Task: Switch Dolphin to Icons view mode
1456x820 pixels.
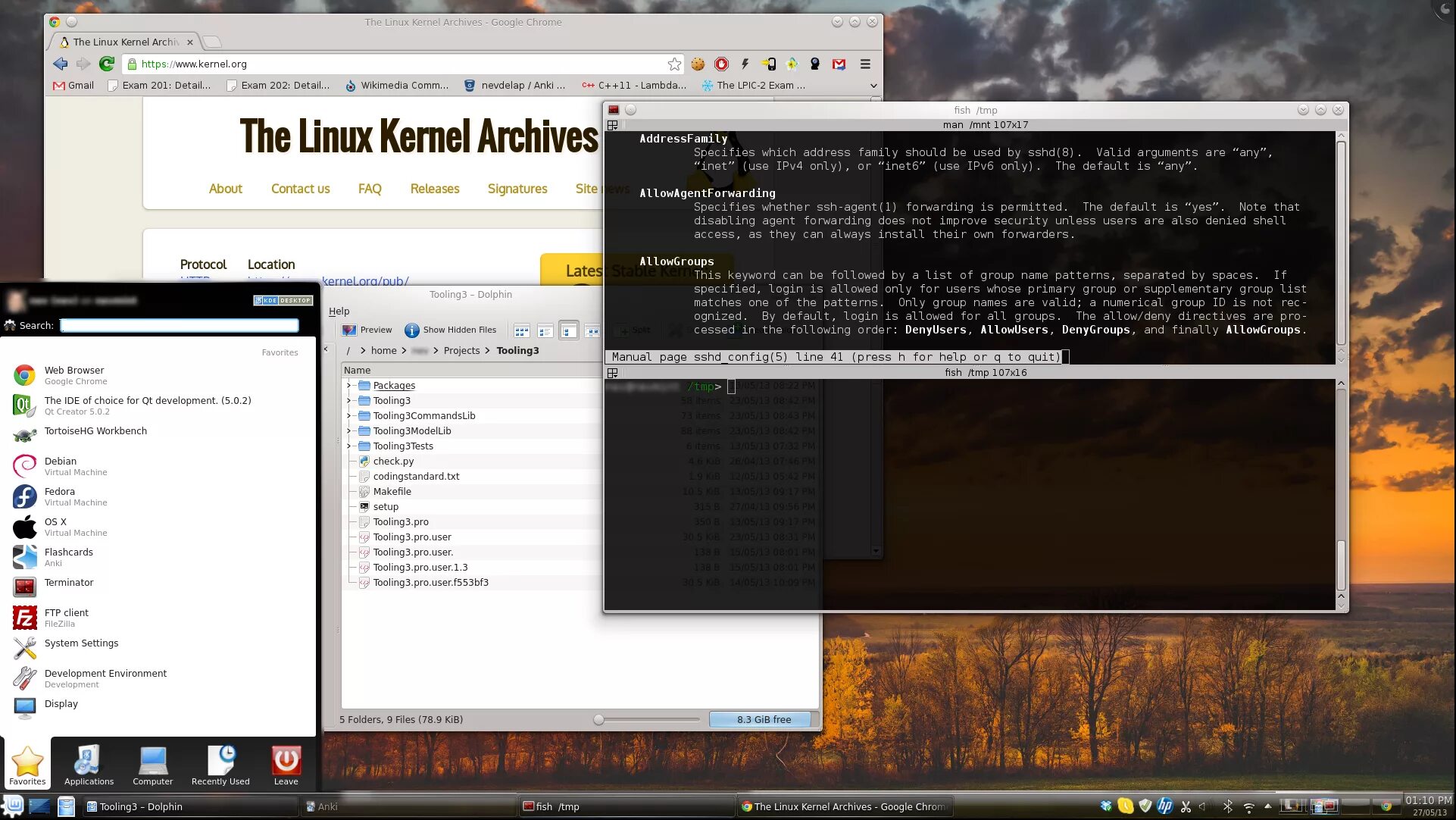Action: (x=521, y=330)
